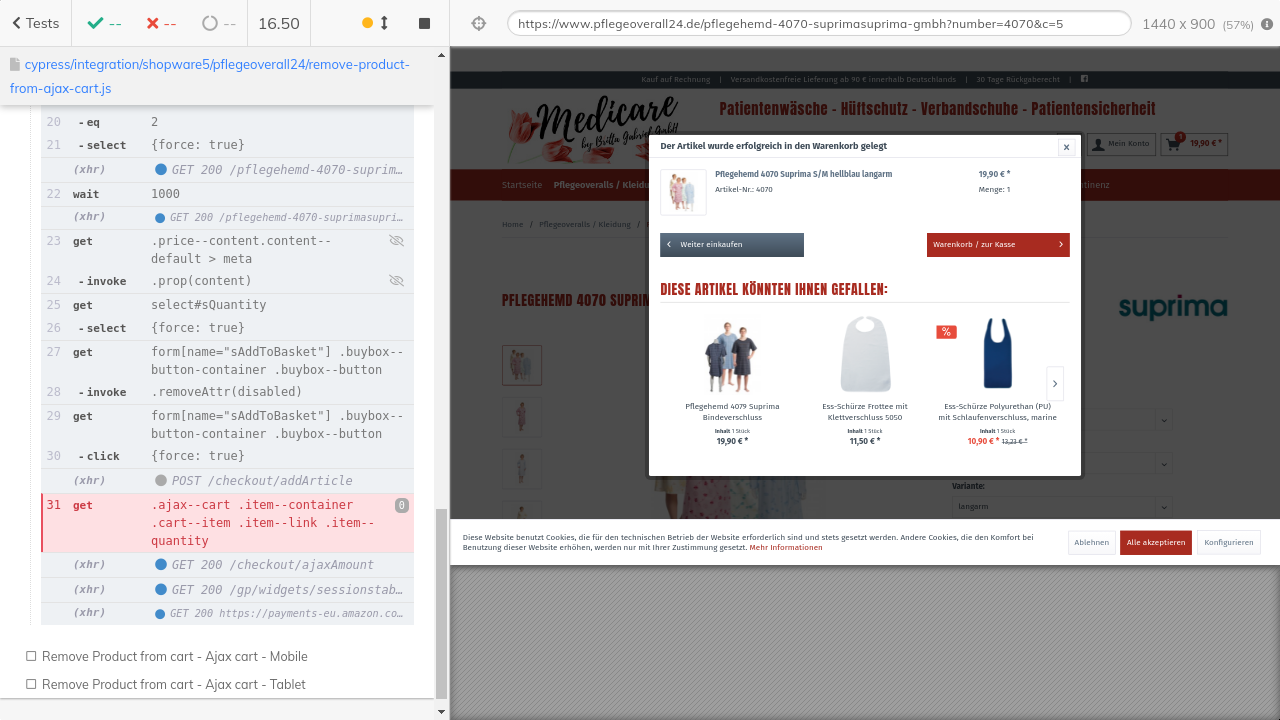Click the viewport info icon

[x=1267, y=23]
